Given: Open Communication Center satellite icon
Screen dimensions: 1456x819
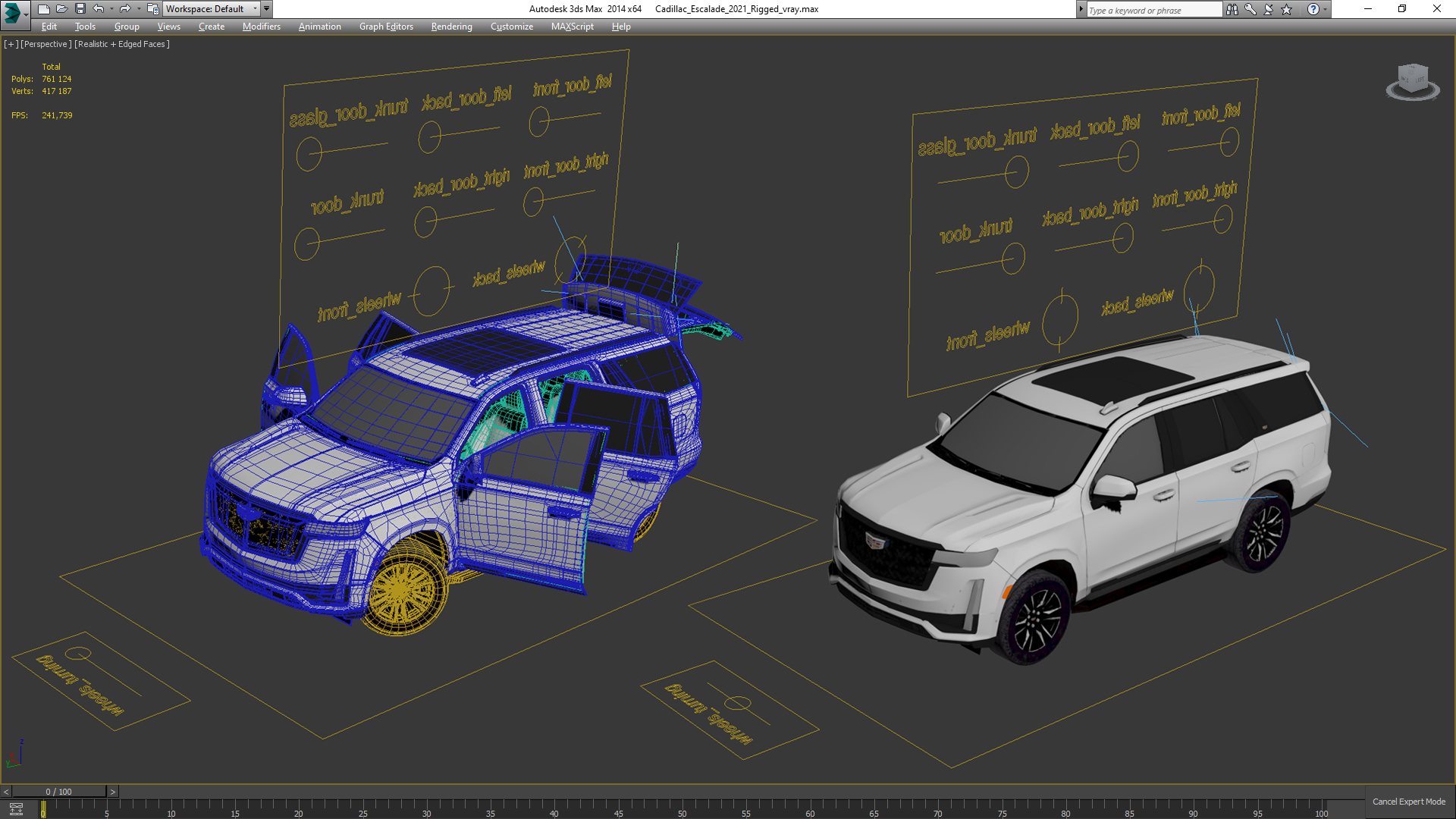Looking at the screenshot, I should coord(1269,9).
